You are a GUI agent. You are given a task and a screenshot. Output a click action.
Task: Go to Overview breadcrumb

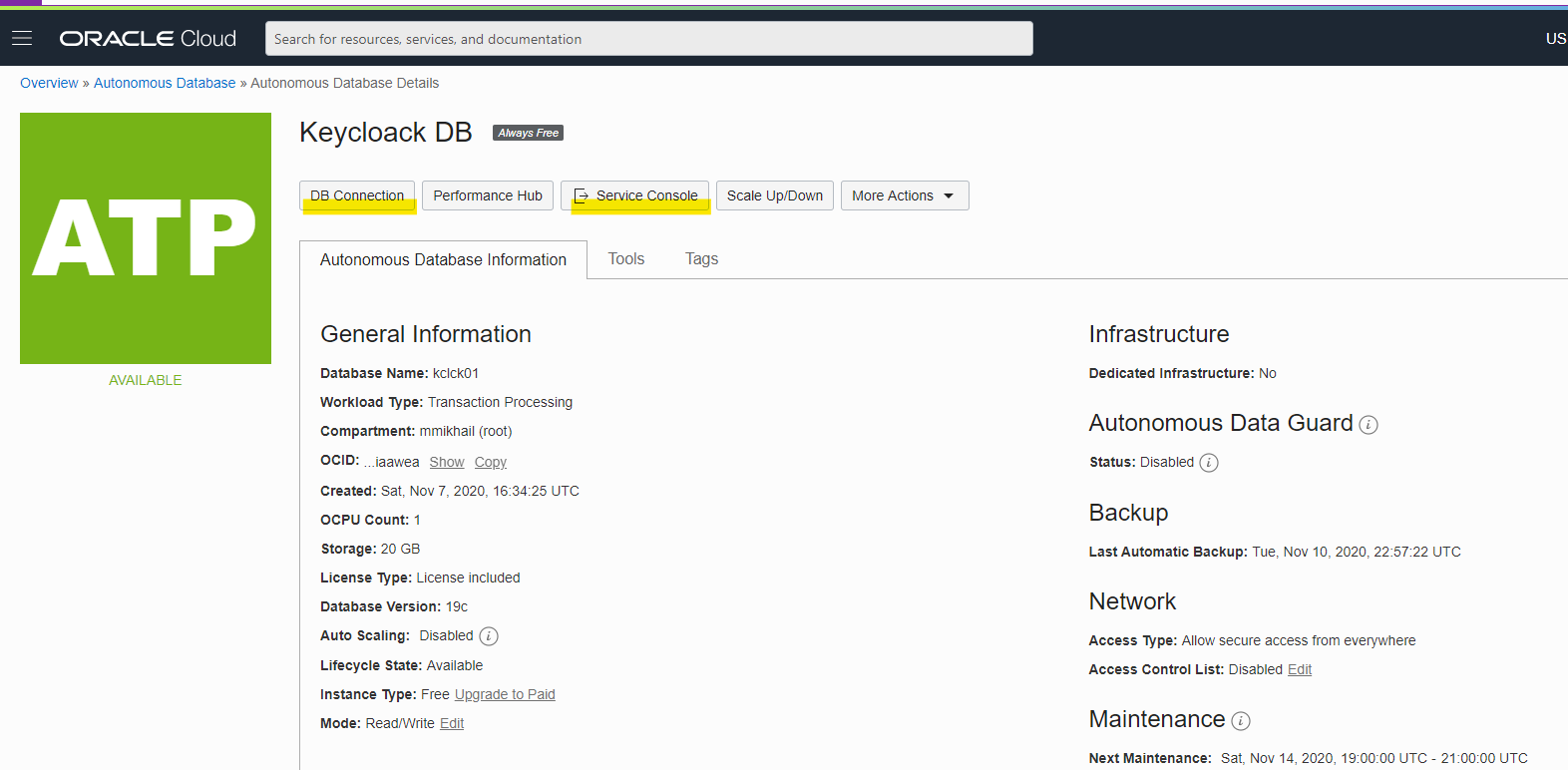tap(49, 83)
